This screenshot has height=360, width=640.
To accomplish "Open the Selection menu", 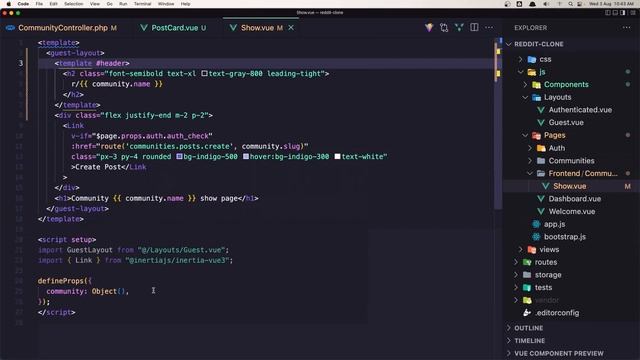I will pos(73,4).
